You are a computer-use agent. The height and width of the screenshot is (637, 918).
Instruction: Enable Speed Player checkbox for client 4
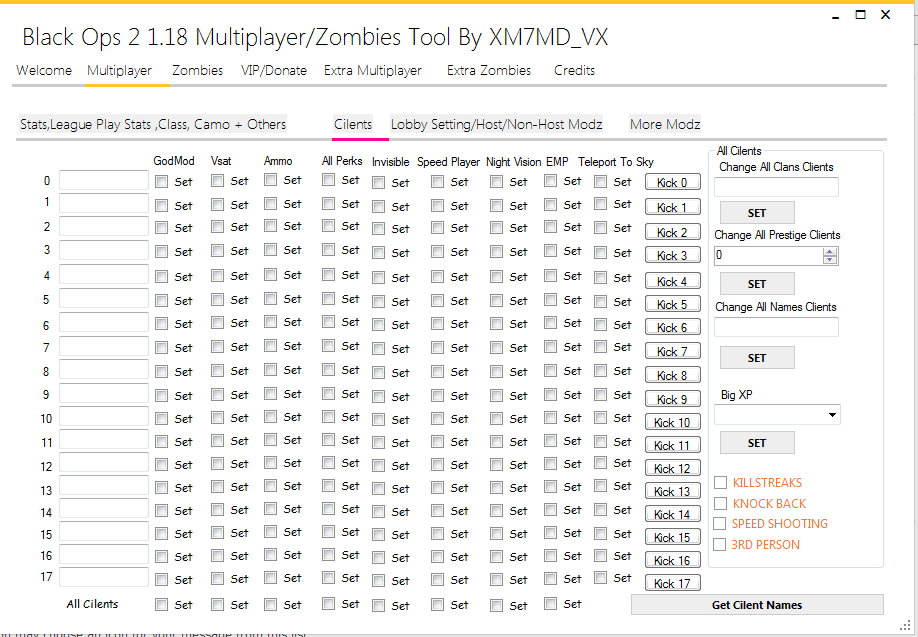coord(437,276)
